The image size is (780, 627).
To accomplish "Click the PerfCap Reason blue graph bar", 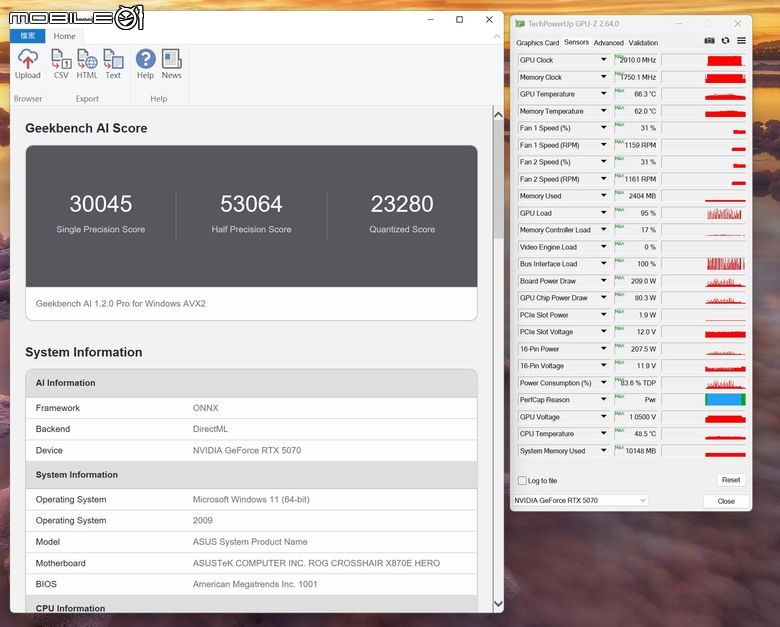I will [725, 400].
